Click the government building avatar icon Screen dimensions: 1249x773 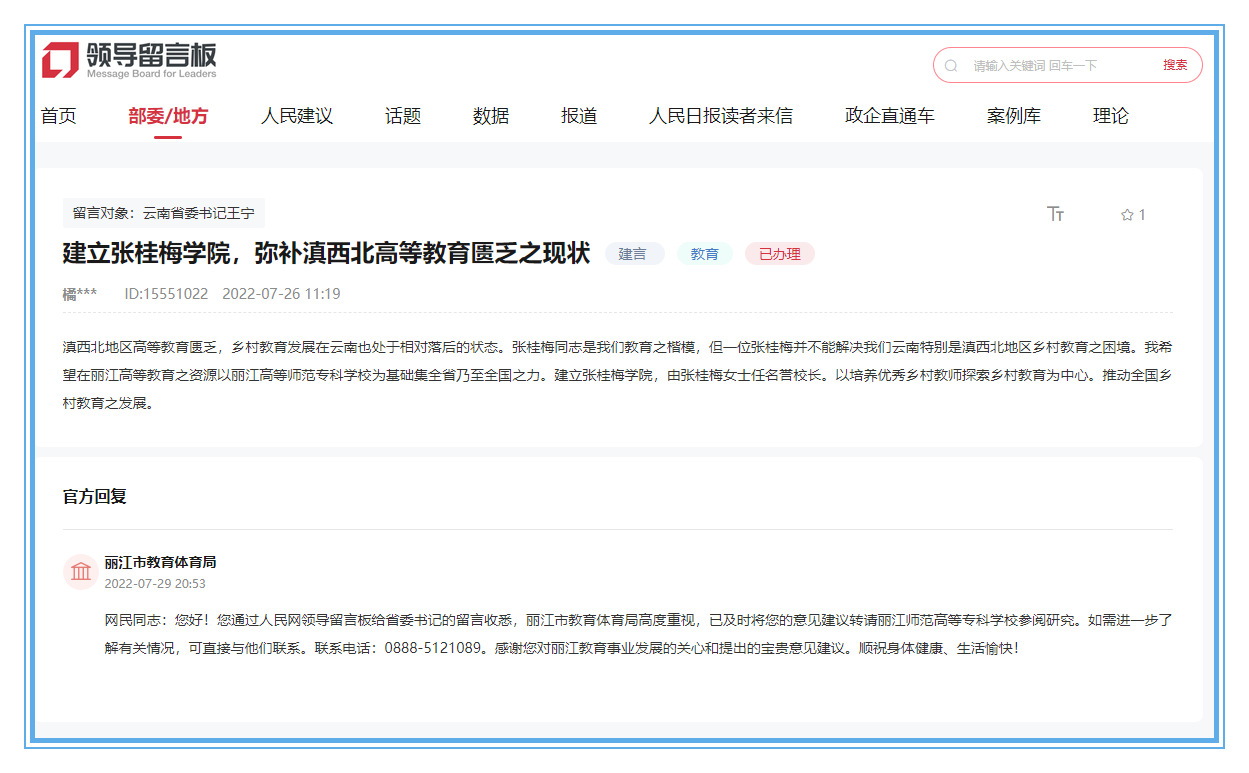pos(81,572)
